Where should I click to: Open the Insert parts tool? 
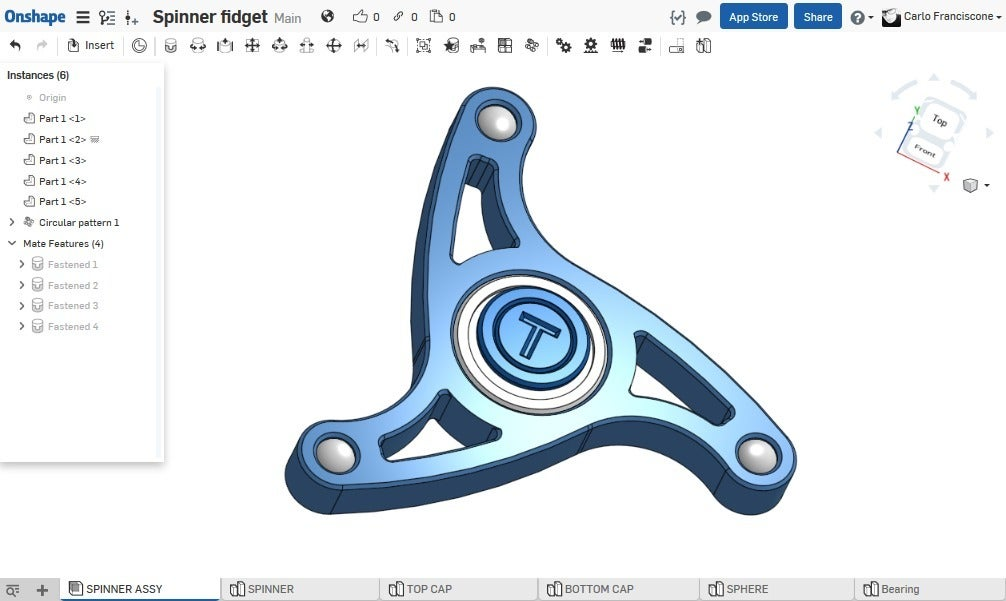92,45
